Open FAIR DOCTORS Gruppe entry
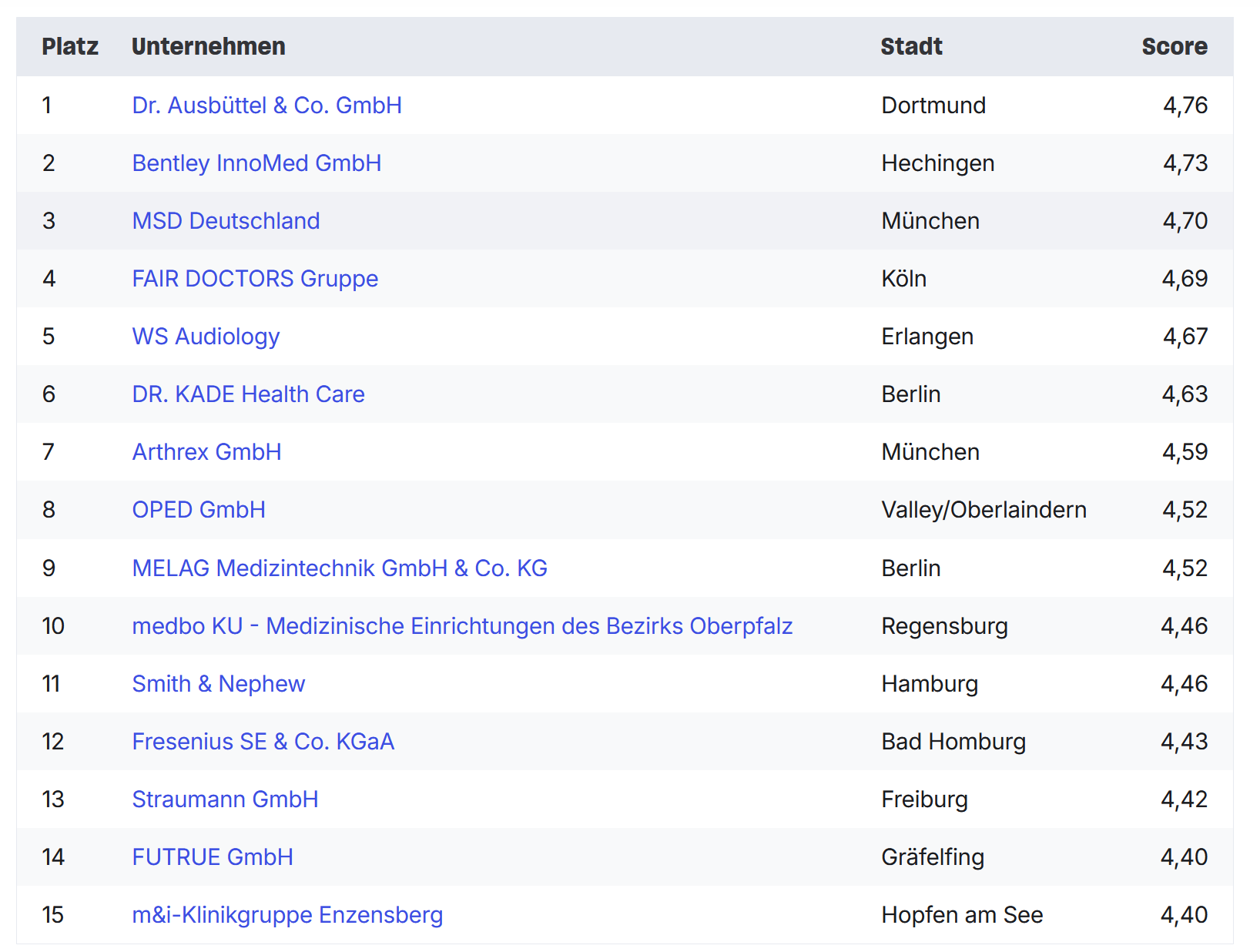This screenshot has width=1260, height=952. [x=255, y=278]
